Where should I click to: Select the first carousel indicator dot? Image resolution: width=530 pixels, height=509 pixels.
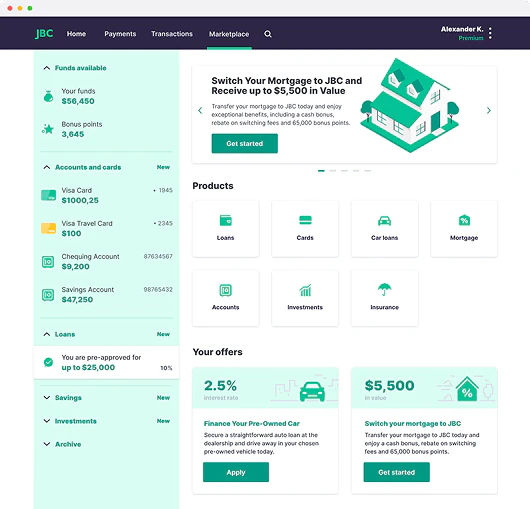(x=321, y=171)
